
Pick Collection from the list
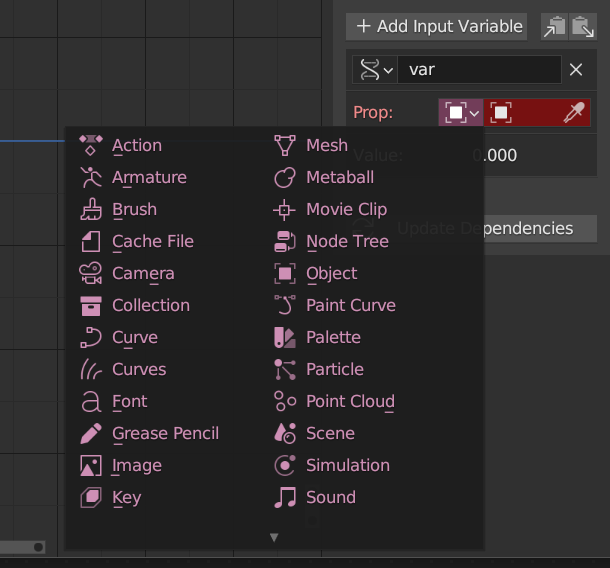point(151,305)
